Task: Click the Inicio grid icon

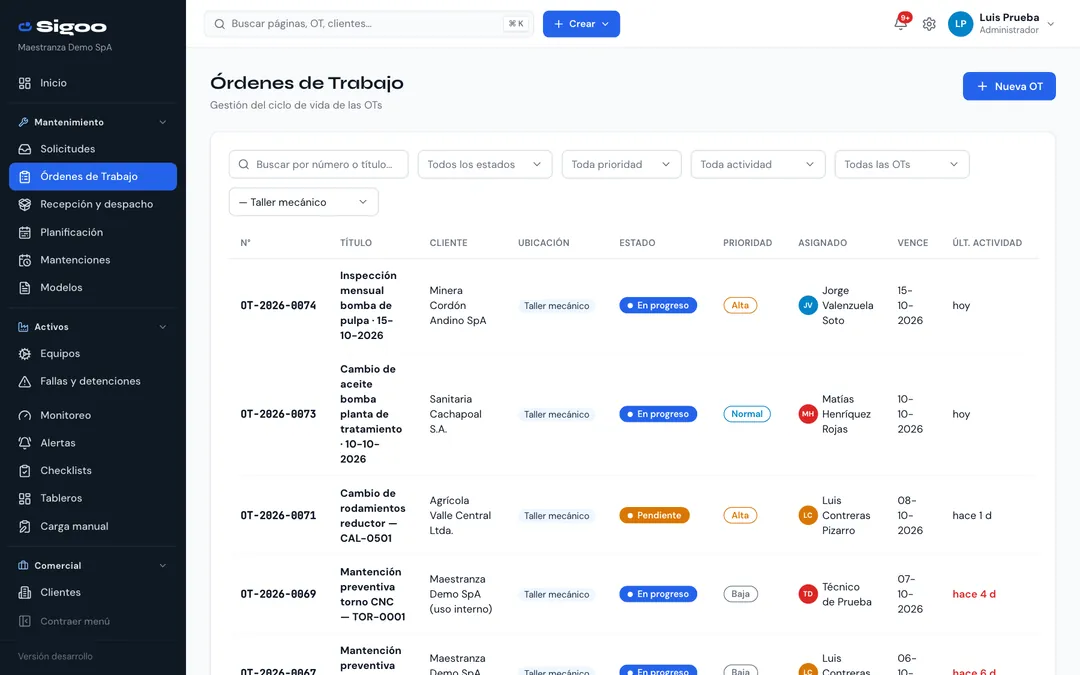Action: click(25, 83)
